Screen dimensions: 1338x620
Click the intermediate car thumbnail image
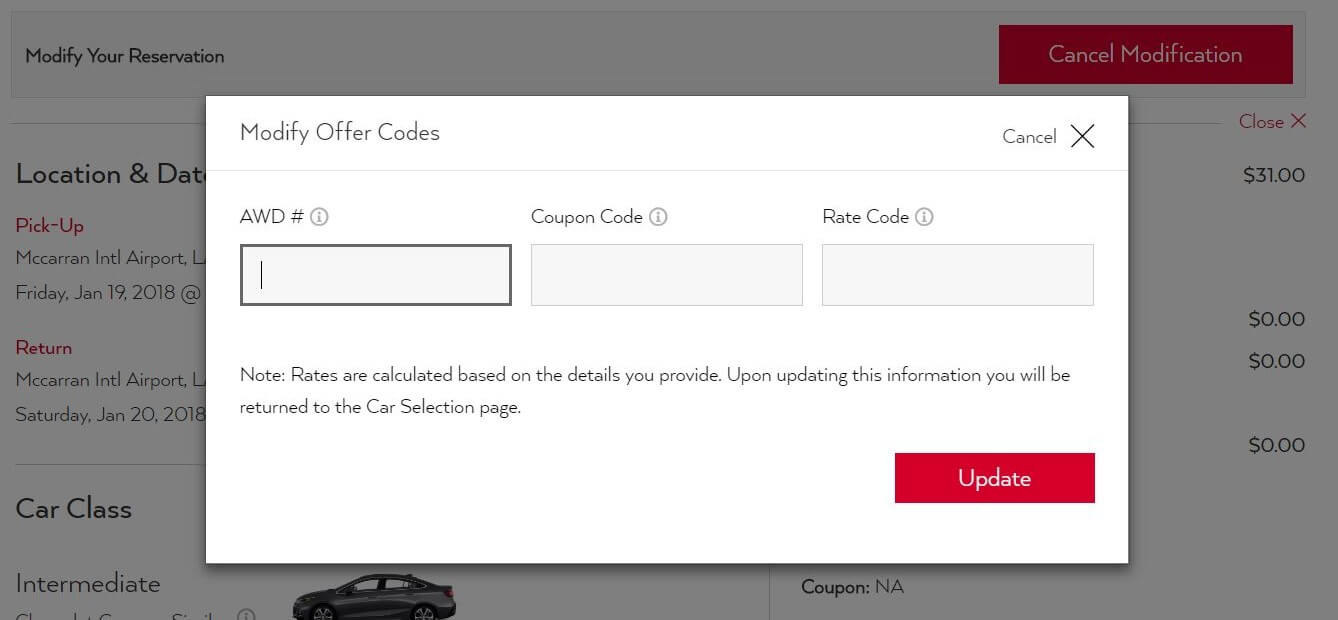(x=374, y=597)
